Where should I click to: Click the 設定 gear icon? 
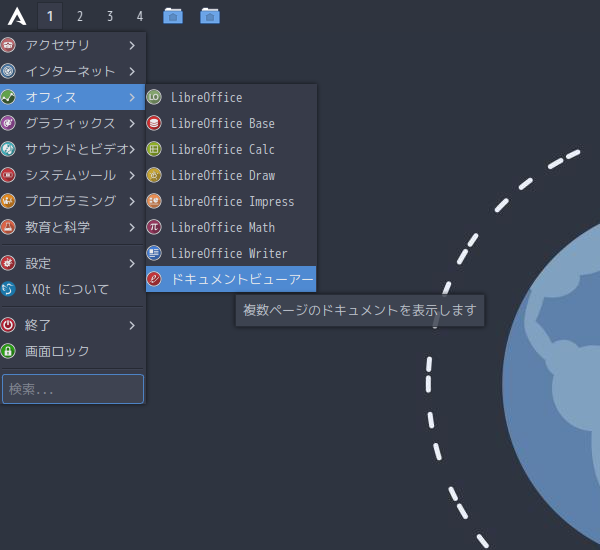click(8, 263)
